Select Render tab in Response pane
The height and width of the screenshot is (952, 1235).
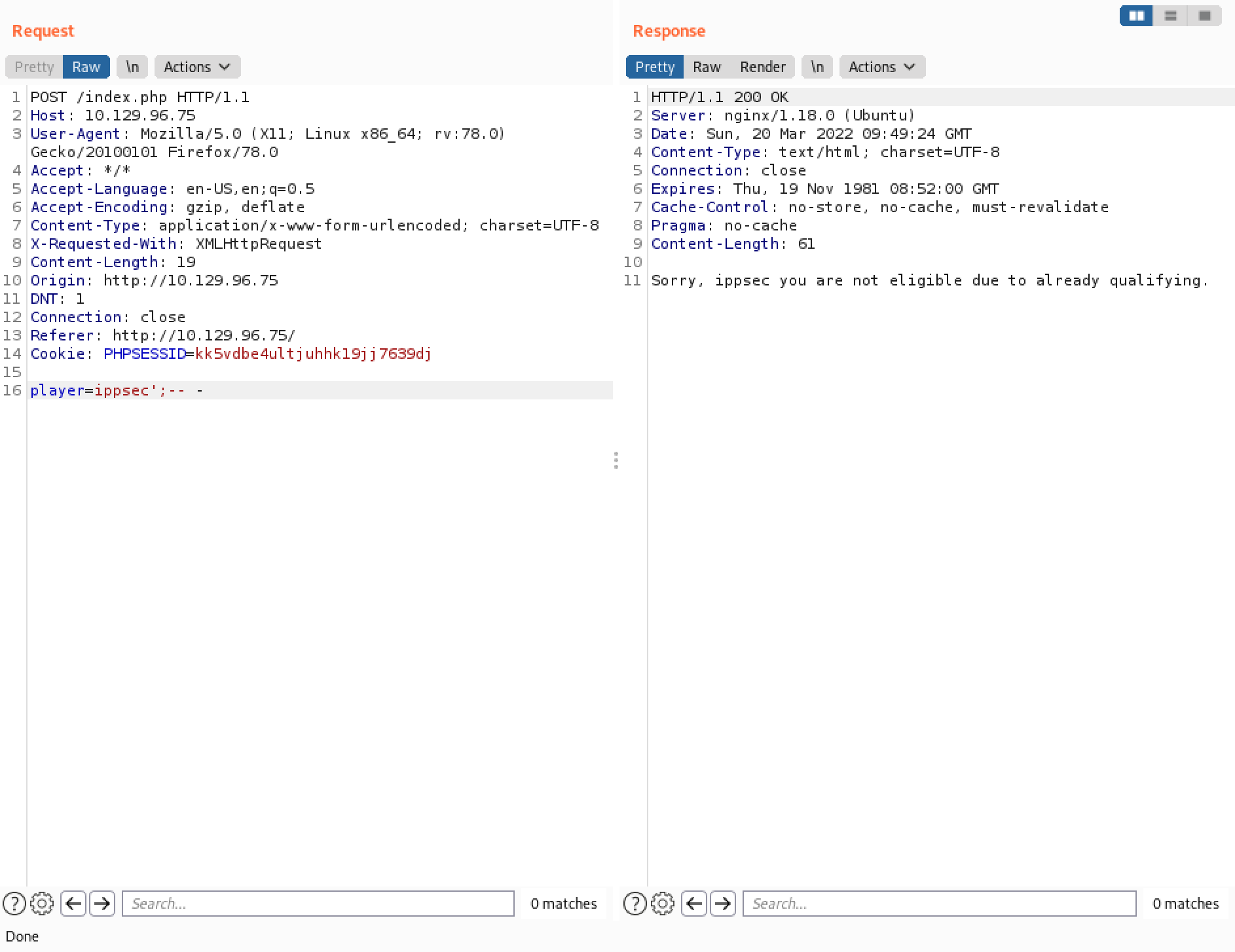click(762, 67)
